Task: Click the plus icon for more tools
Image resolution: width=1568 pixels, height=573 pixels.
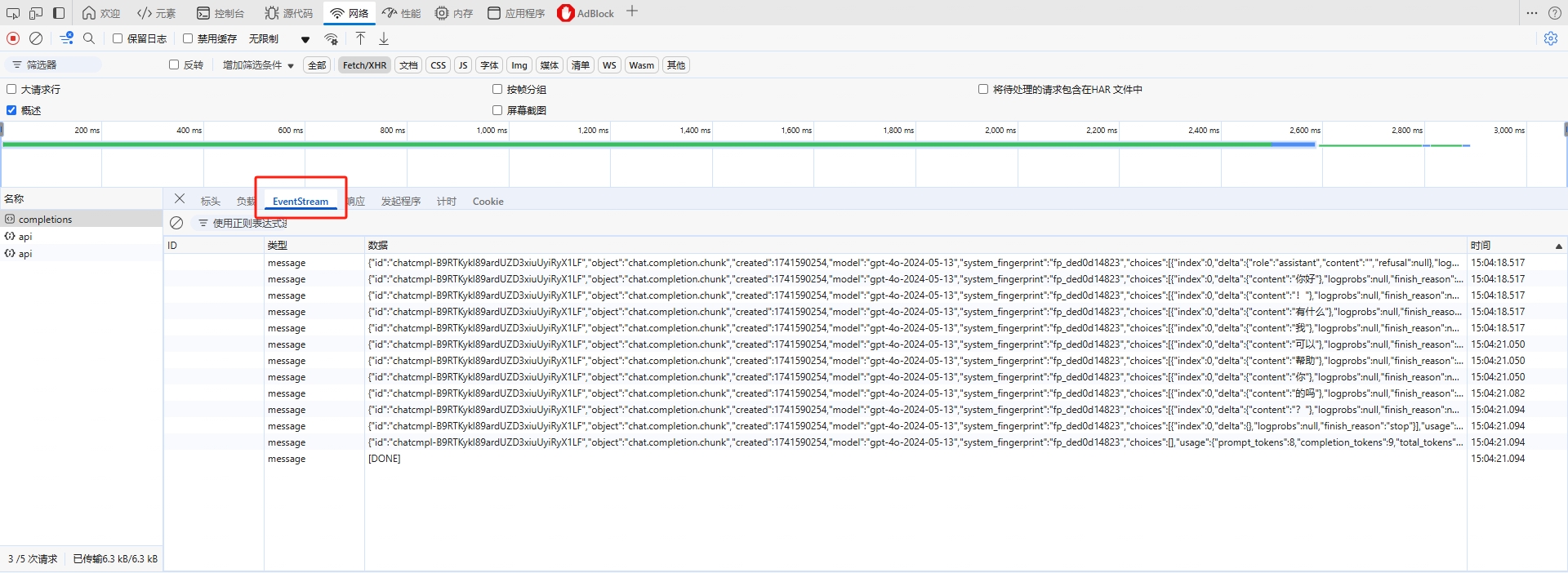Action: click(x=632, y=11)
